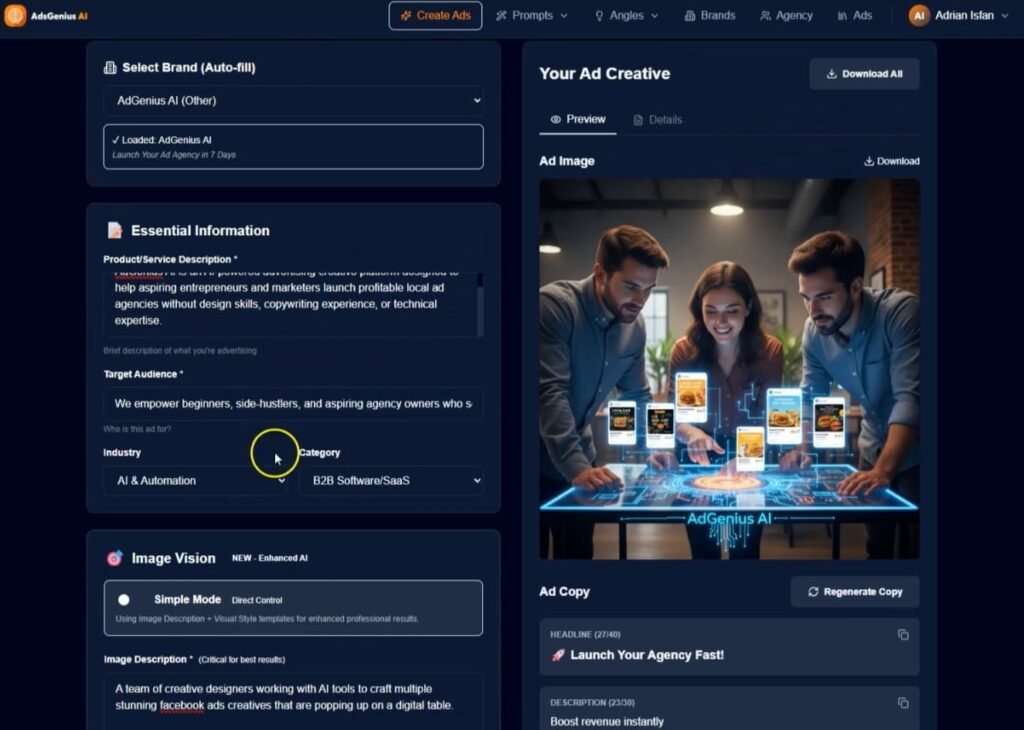Copy the headline with the copy icon
The image size is (1024, 730).
[x=903, y=634]
